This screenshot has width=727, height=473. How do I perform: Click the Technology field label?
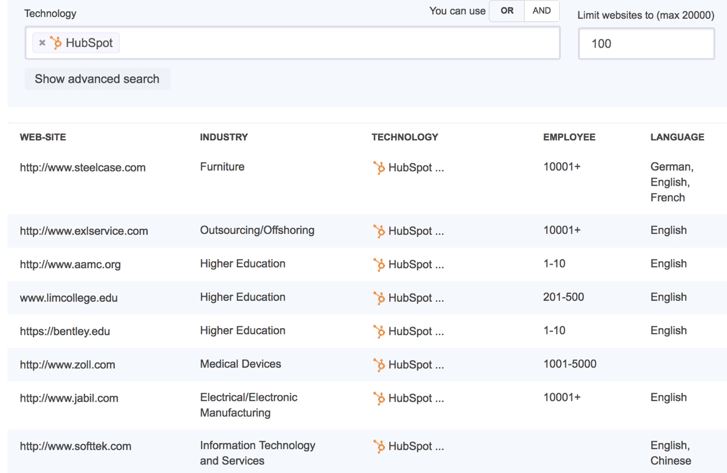[x=50, y=13]
